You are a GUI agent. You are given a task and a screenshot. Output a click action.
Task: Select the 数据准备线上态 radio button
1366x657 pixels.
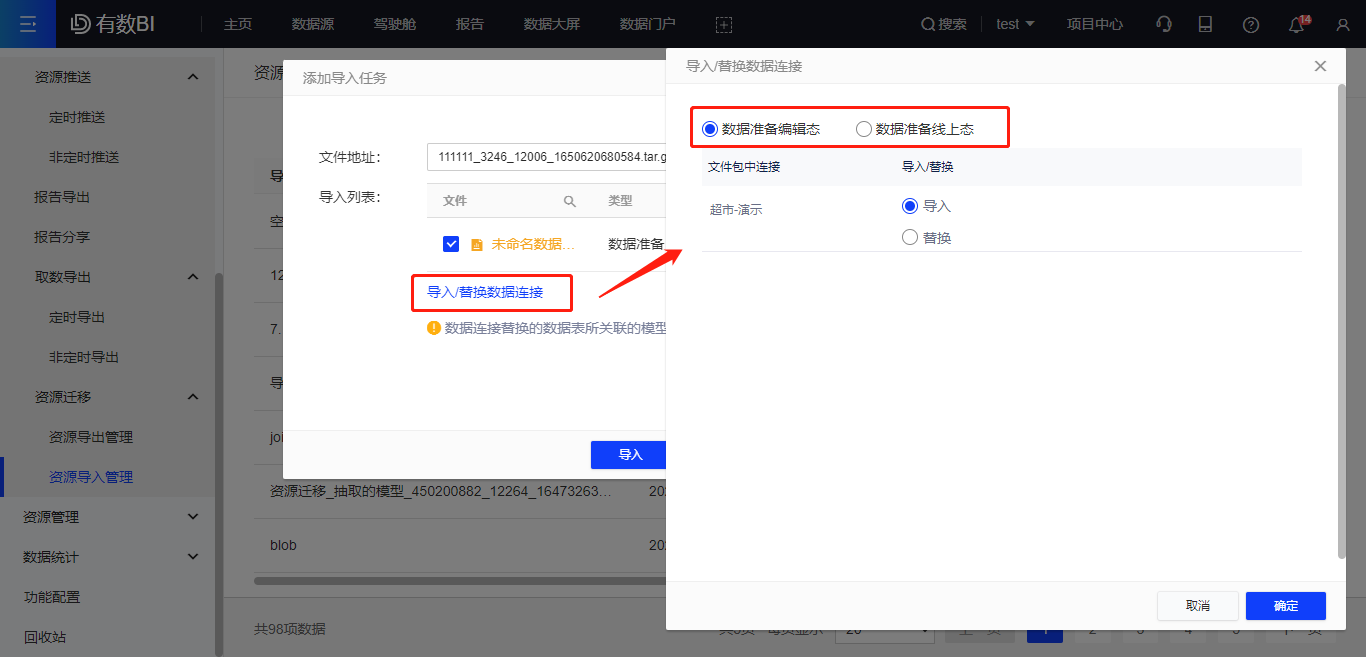click(x=863, y=128)
